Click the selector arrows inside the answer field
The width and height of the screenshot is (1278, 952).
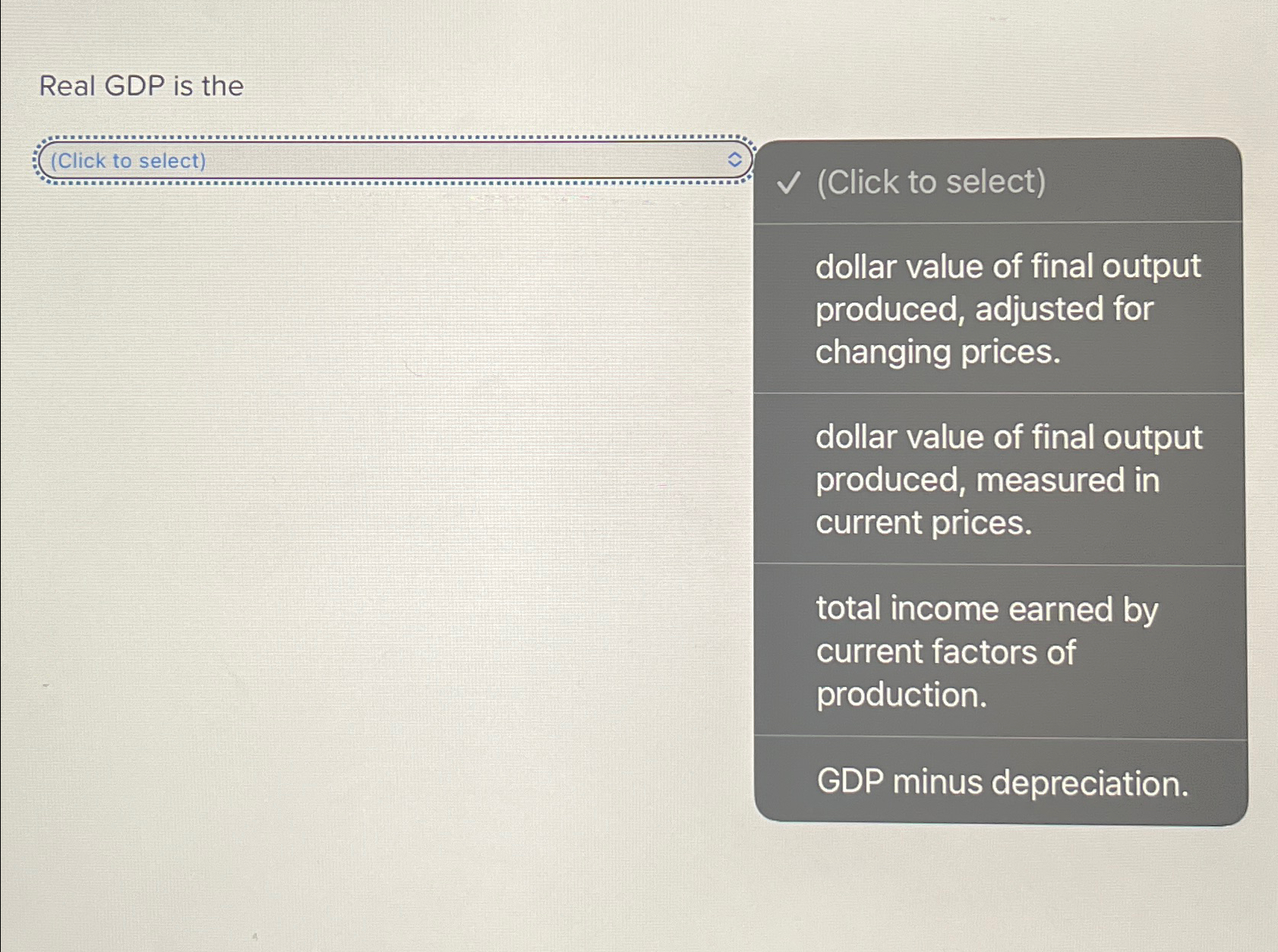pyautogui.click(x=734, y=160)
